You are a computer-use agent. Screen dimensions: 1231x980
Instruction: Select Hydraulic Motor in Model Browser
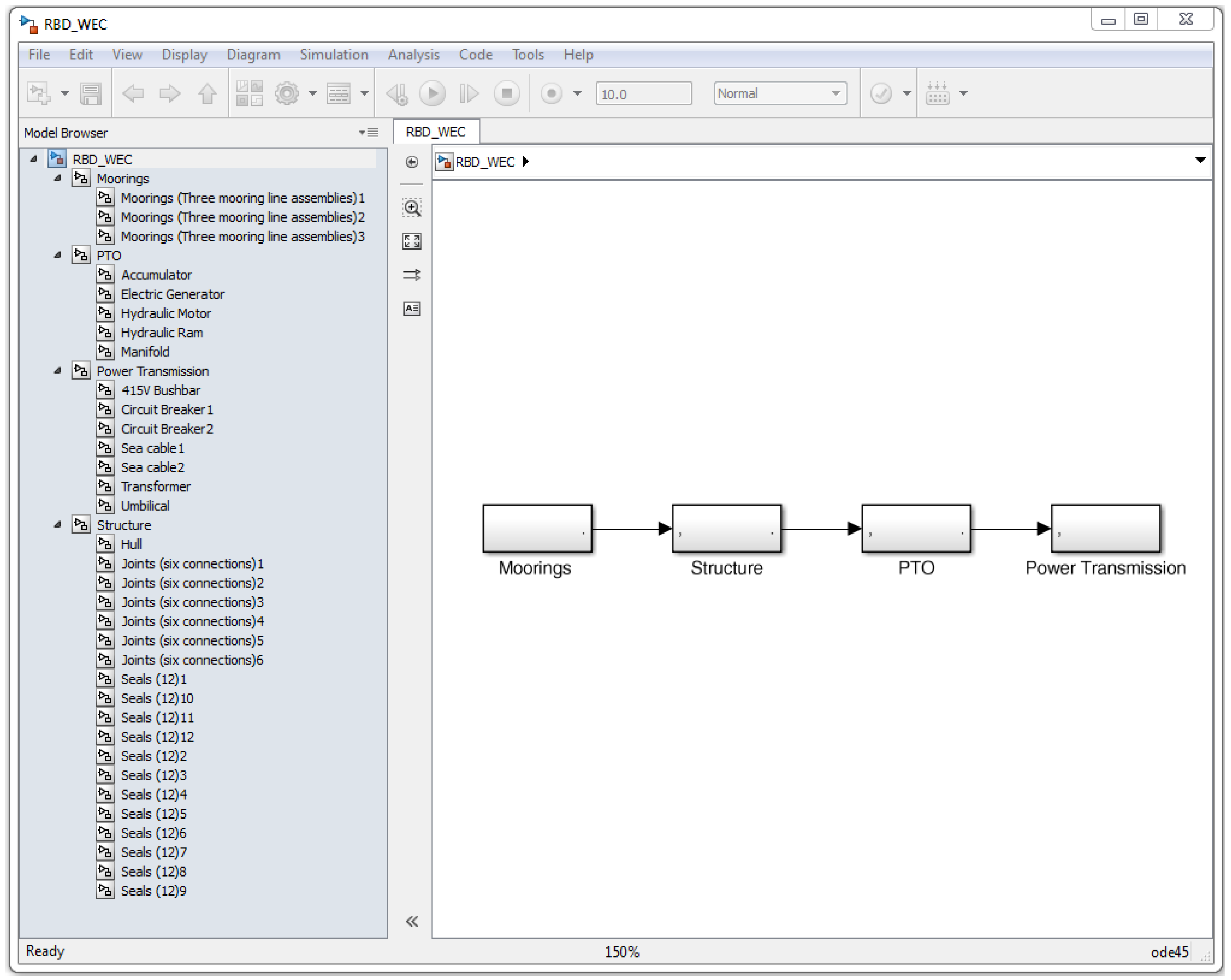pos(166,313)
